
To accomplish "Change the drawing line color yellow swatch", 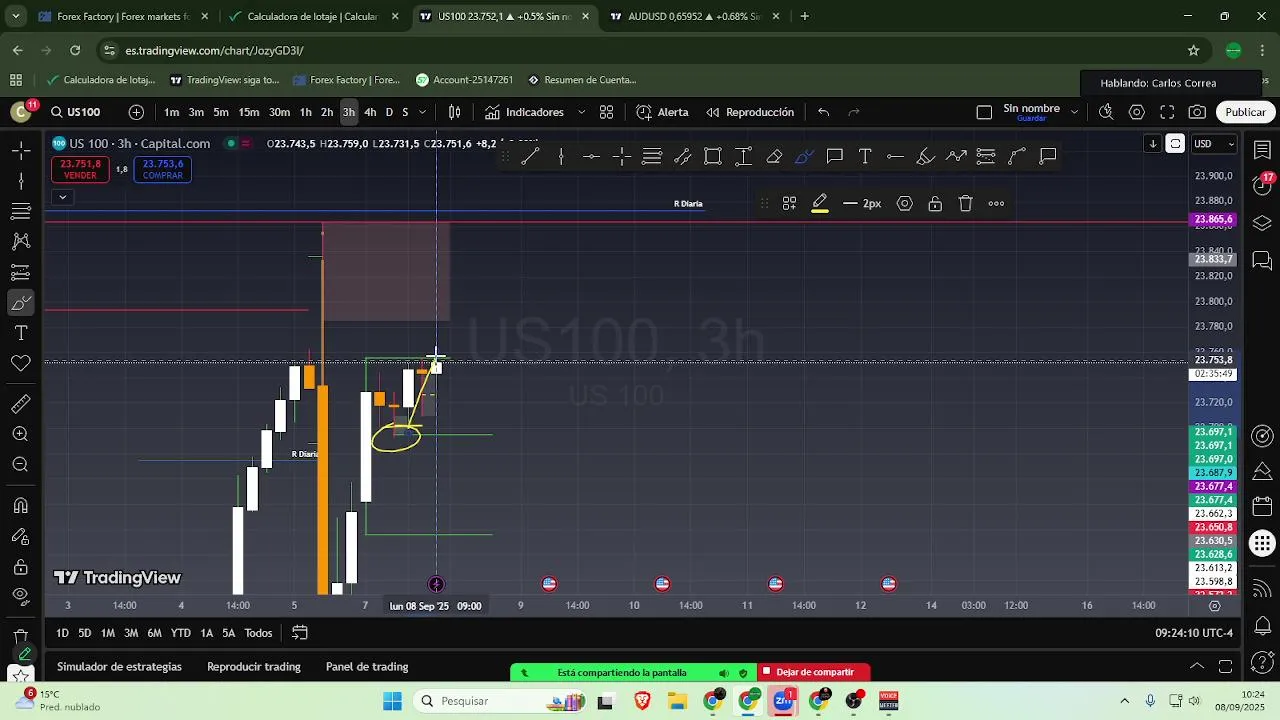I will click(819, 203).
